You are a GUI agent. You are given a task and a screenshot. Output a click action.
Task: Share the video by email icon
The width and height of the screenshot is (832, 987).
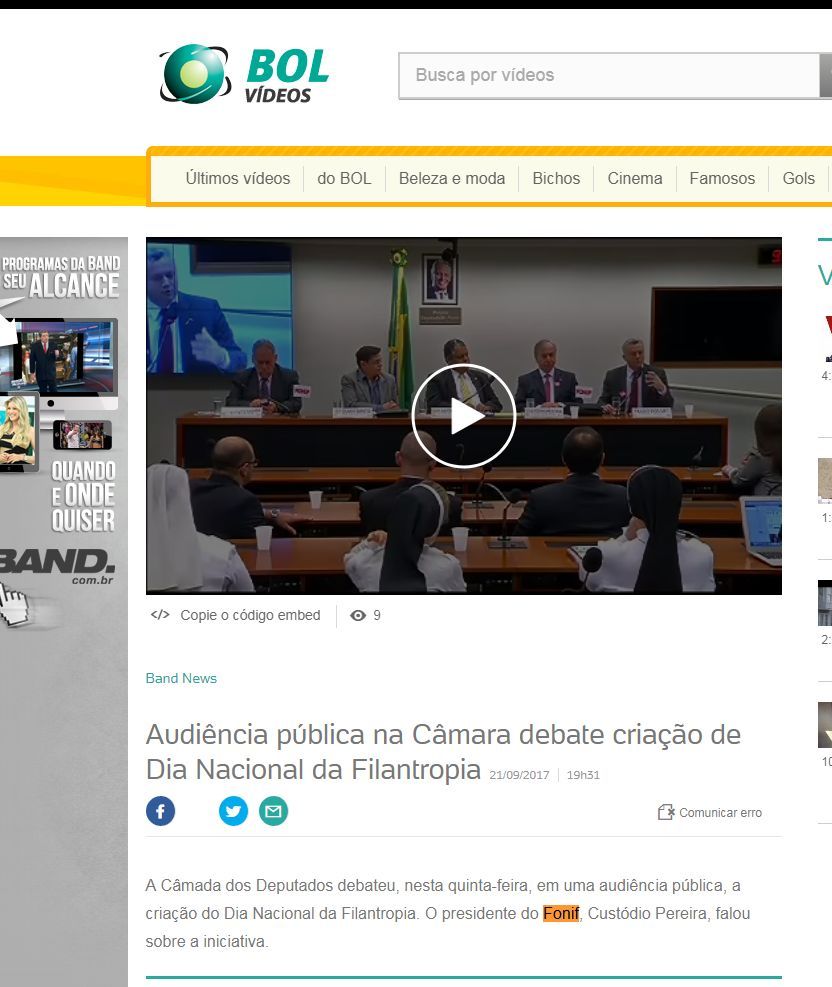[273, 811]
